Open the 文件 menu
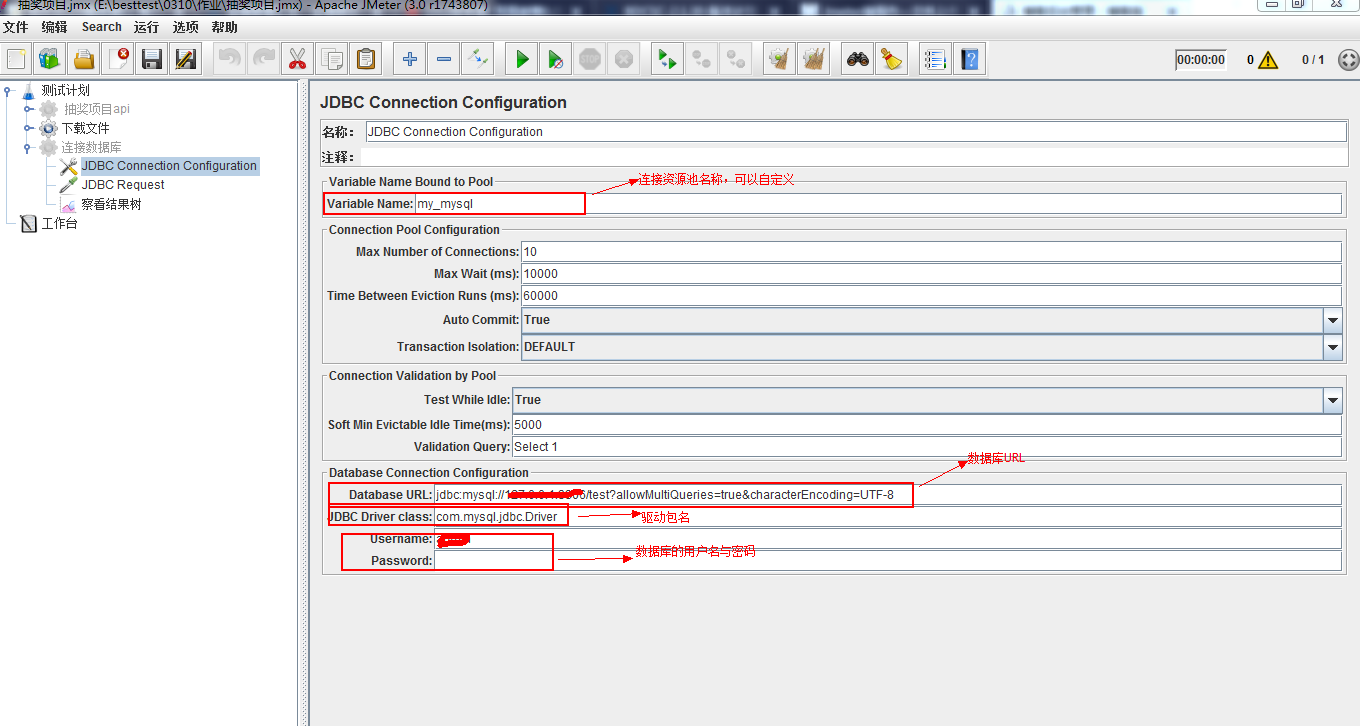 click(x=16, y=27)
